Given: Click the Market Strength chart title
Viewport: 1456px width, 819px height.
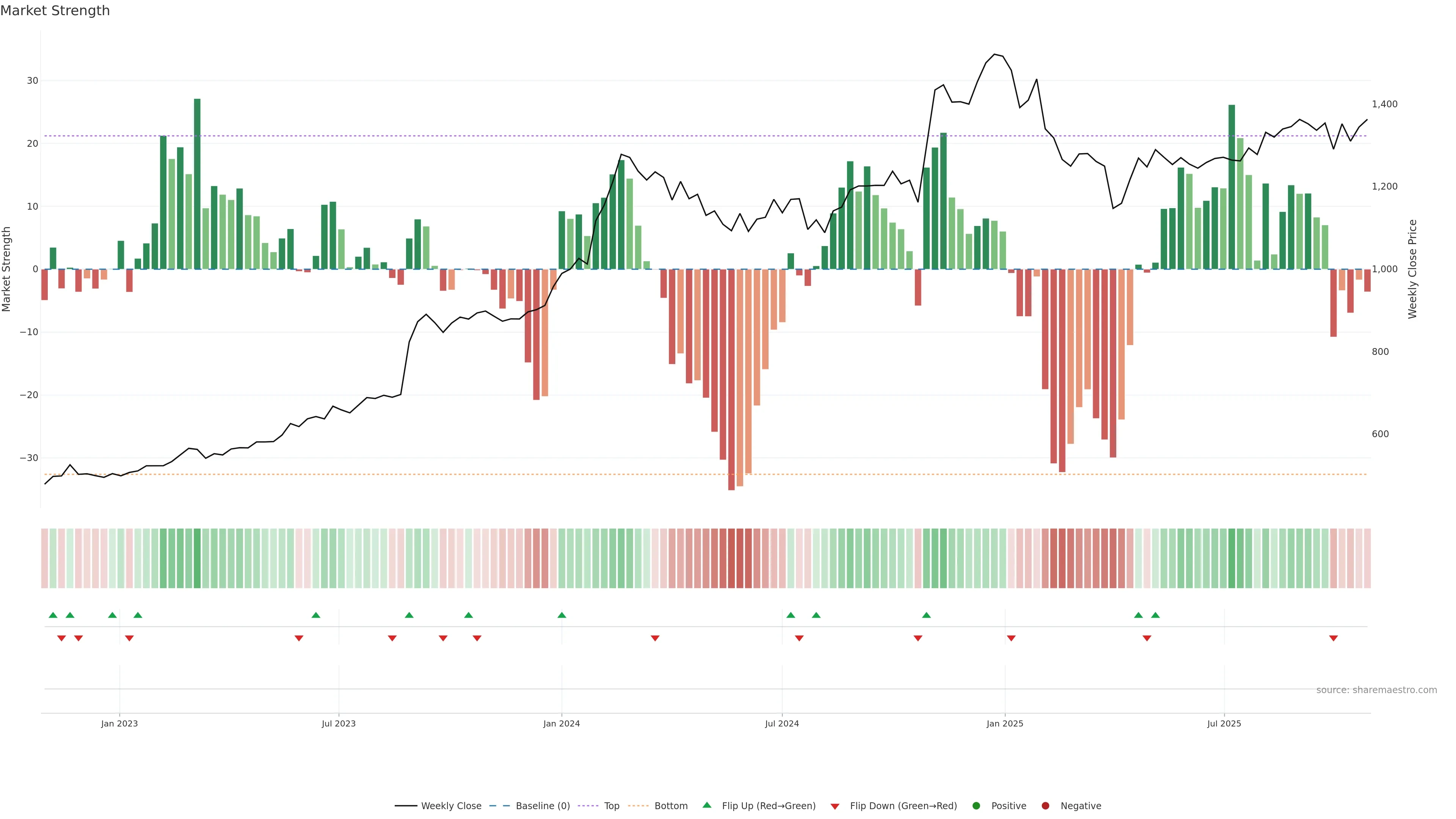Looking at the screenshot, I should [55, 11].
